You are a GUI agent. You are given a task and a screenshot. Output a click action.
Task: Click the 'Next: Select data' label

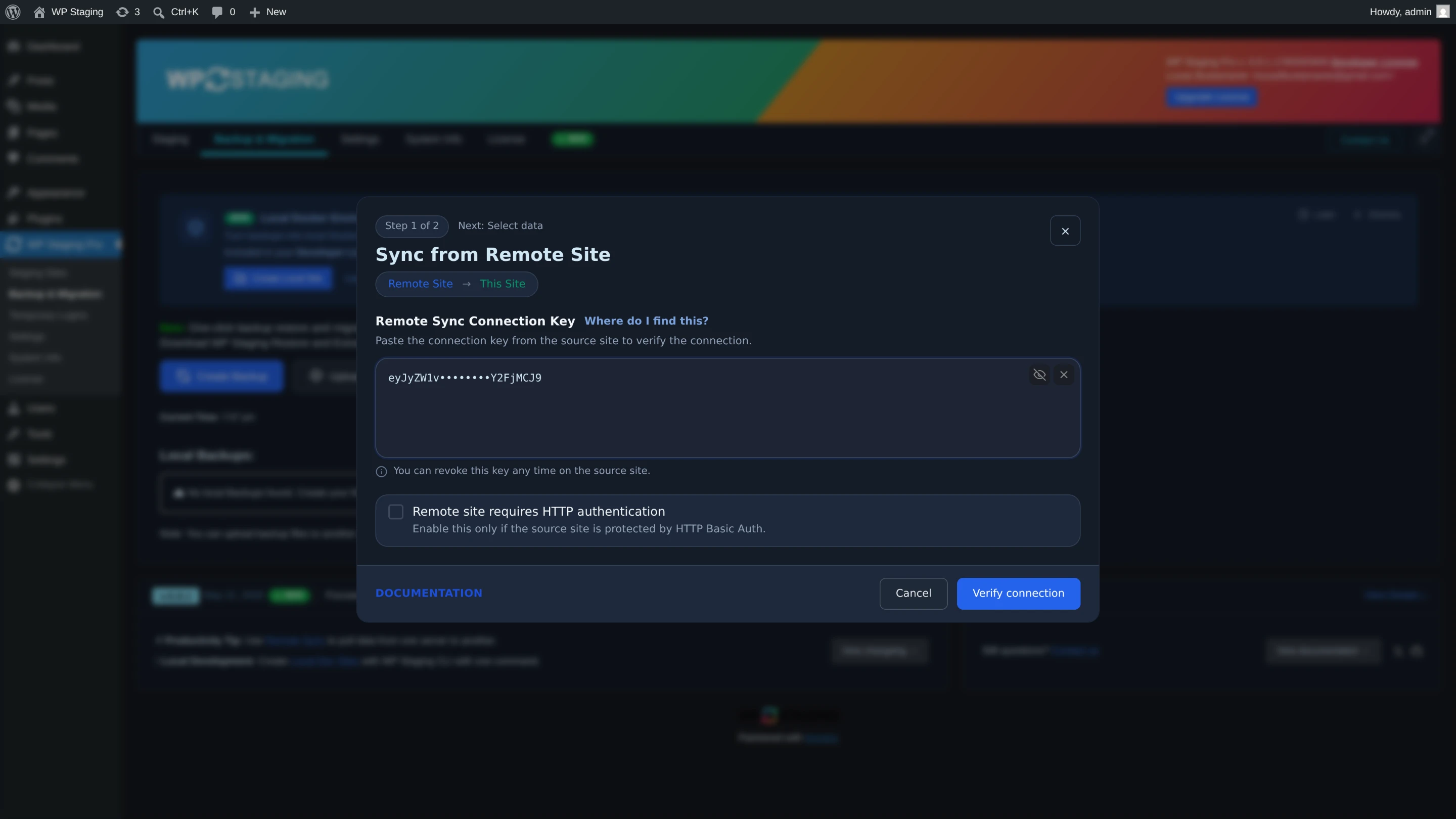[500, 225]
